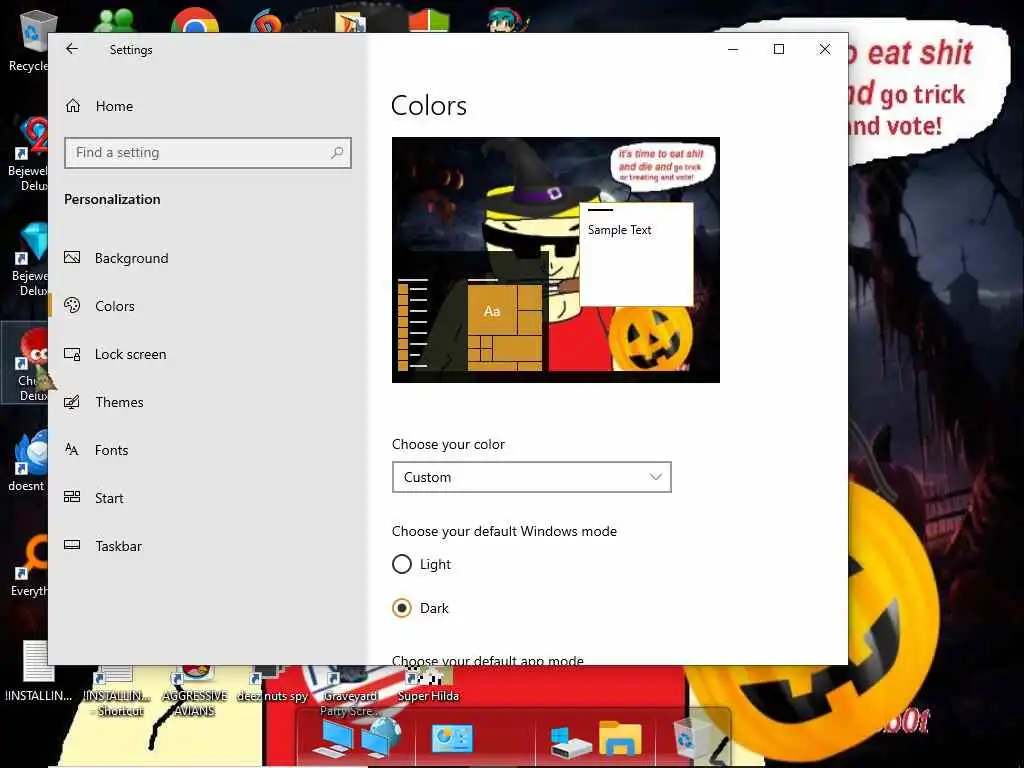Open the Control Panel dock icon
The width and height of the screenshot is (1024, 768).
point(452,739)
